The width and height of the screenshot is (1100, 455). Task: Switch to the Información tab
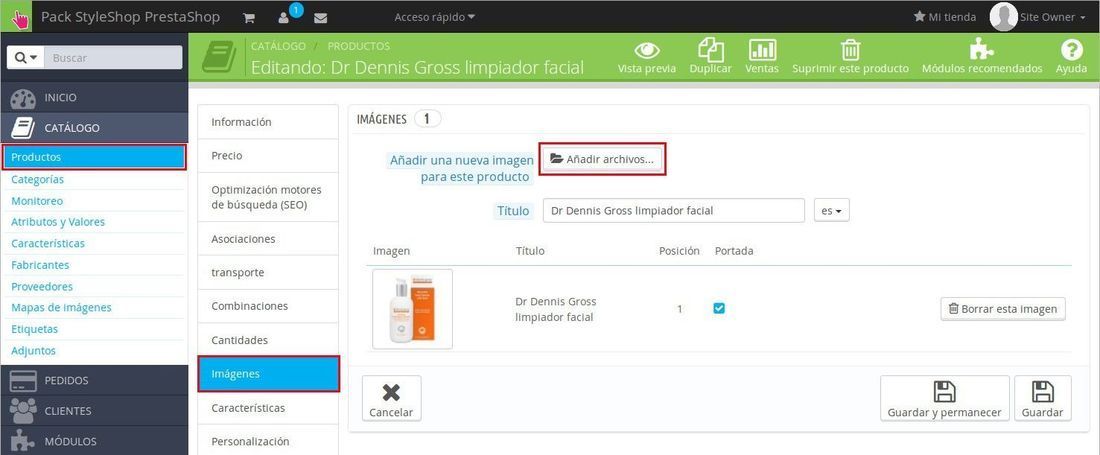(268, 122)
